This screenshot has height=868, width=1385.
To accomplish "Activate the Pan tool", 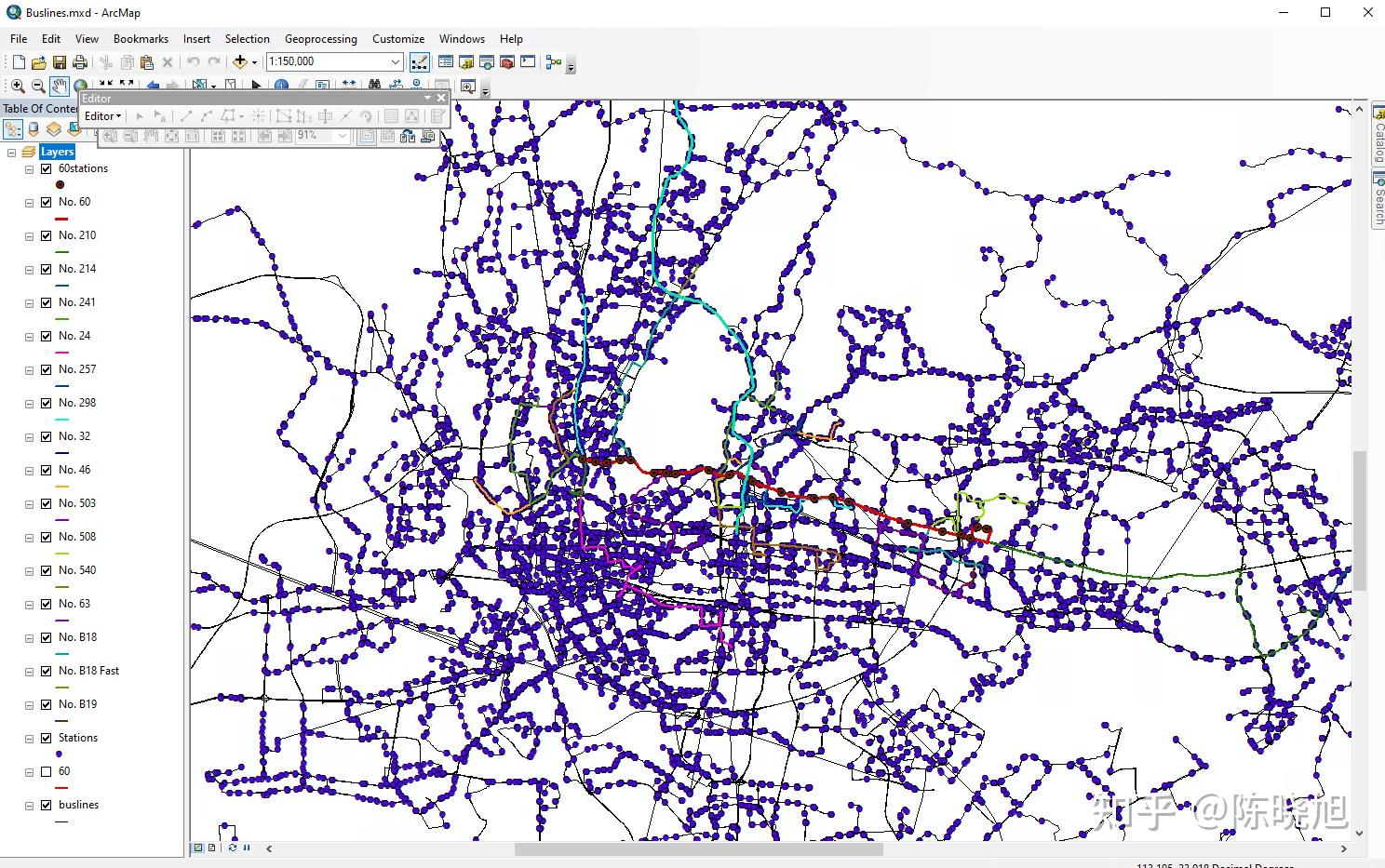I will (59, 86).
